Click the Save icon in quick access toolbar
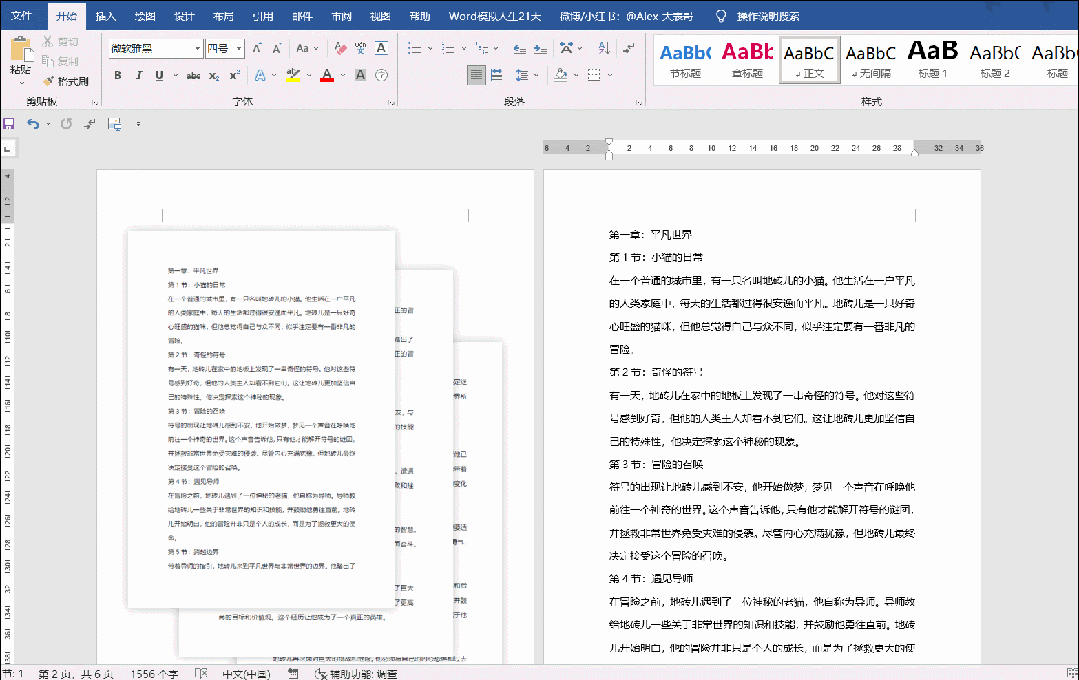 coord(9,124)
